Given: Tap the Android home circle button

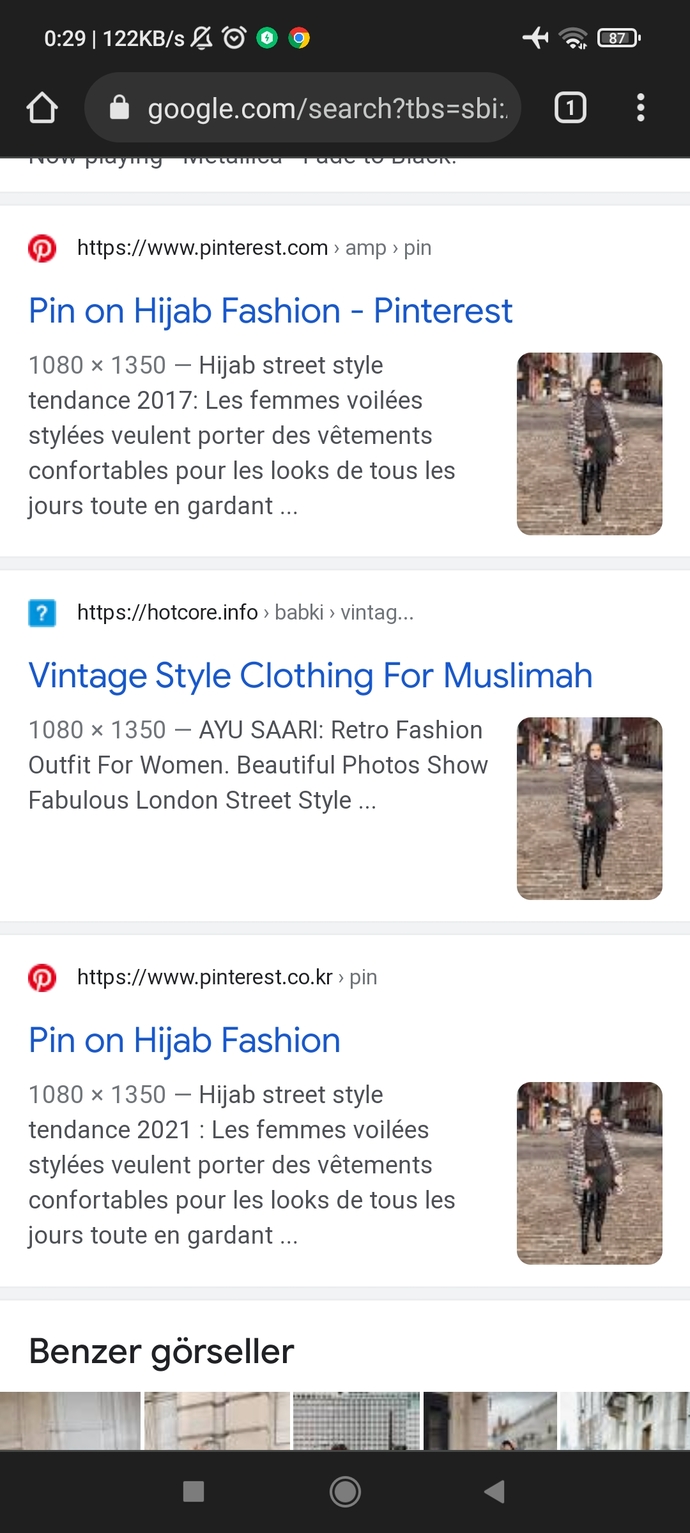Looking at the screenshot, I should coord(345,1492).
